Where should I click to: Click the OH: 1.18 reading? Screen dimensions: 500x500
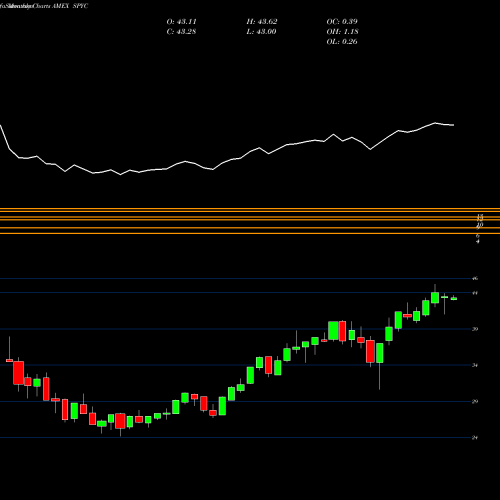coord(342,32)
